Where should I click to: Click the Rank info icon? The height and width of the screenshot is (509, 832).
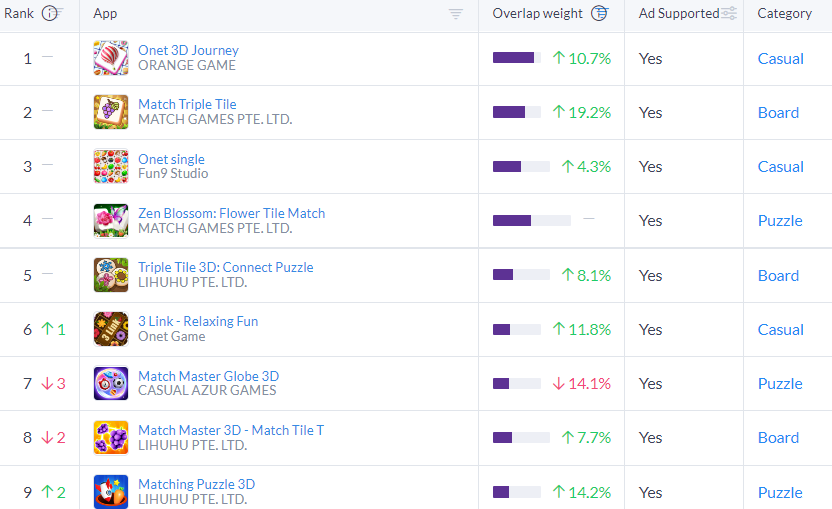[49, 13]
